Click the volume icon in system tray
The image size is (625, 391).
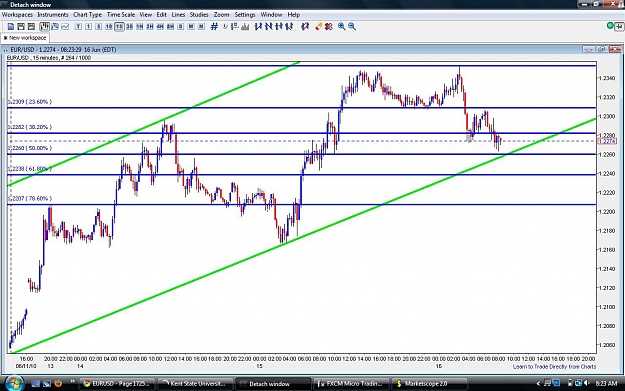(x=586, y=383)
